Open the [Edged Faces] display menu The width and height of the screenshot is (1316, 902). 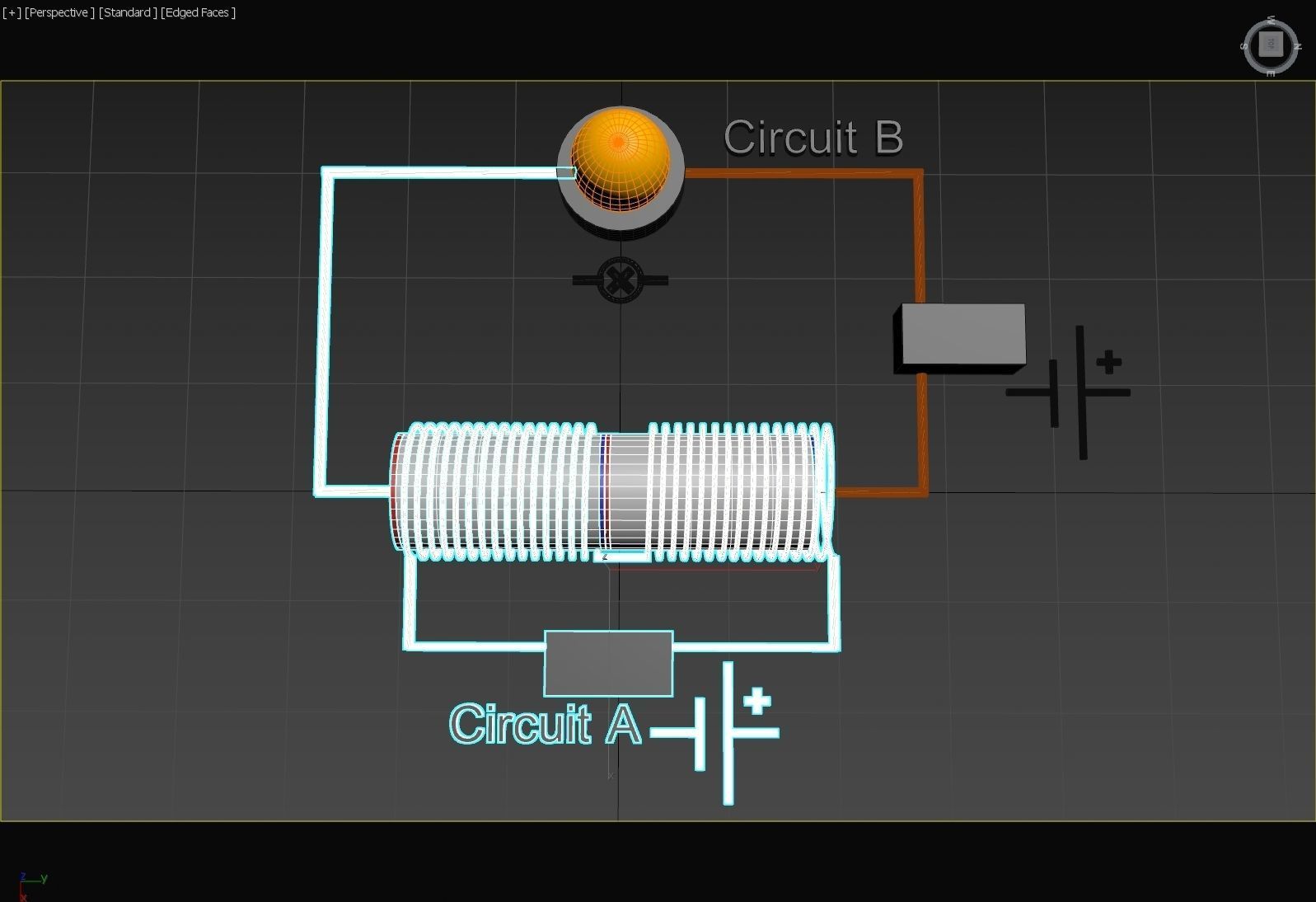coord(199,12)
